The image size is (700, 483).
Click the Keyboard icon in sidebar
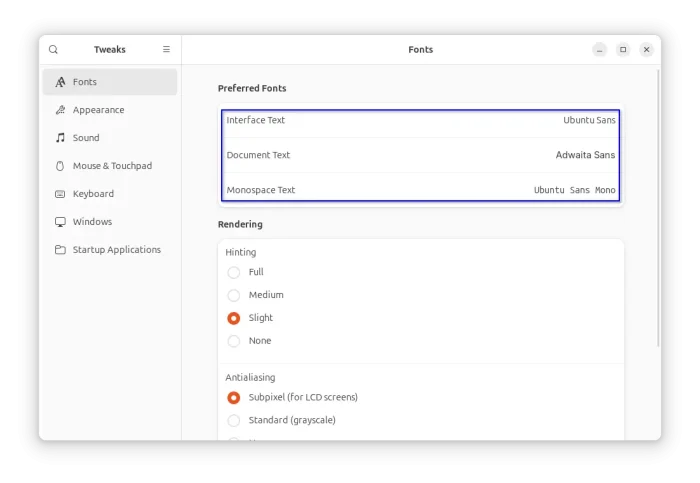pos(60,194)
